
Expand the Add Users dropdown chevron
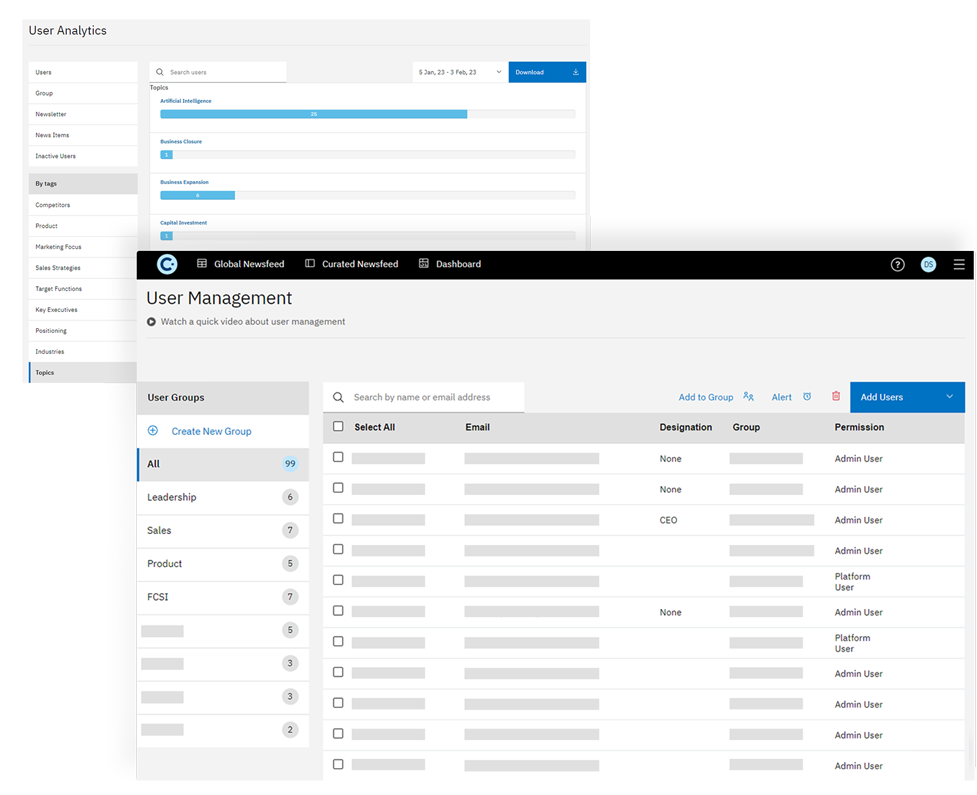coord(950,397)
